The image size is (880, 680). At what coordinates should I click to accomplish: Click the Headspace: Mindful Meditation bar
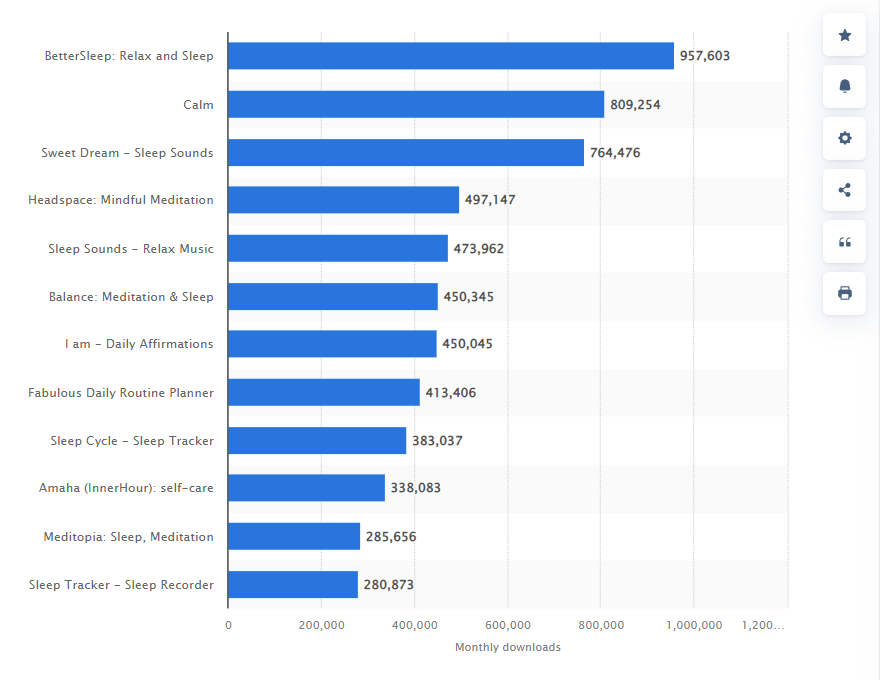pos(343,200)
